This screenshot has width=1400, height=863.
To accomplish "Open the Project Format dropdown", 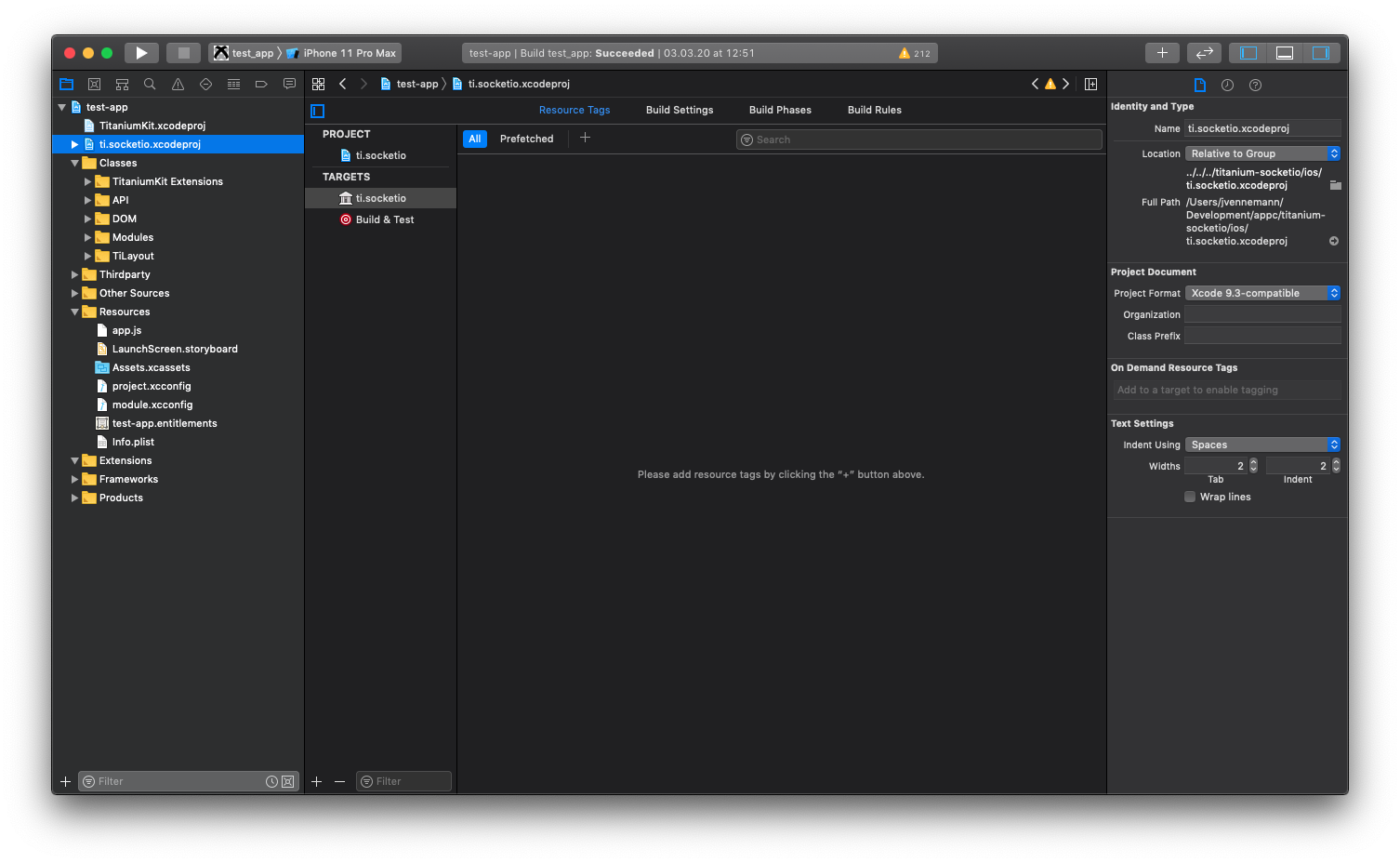I will (1262, 293).
